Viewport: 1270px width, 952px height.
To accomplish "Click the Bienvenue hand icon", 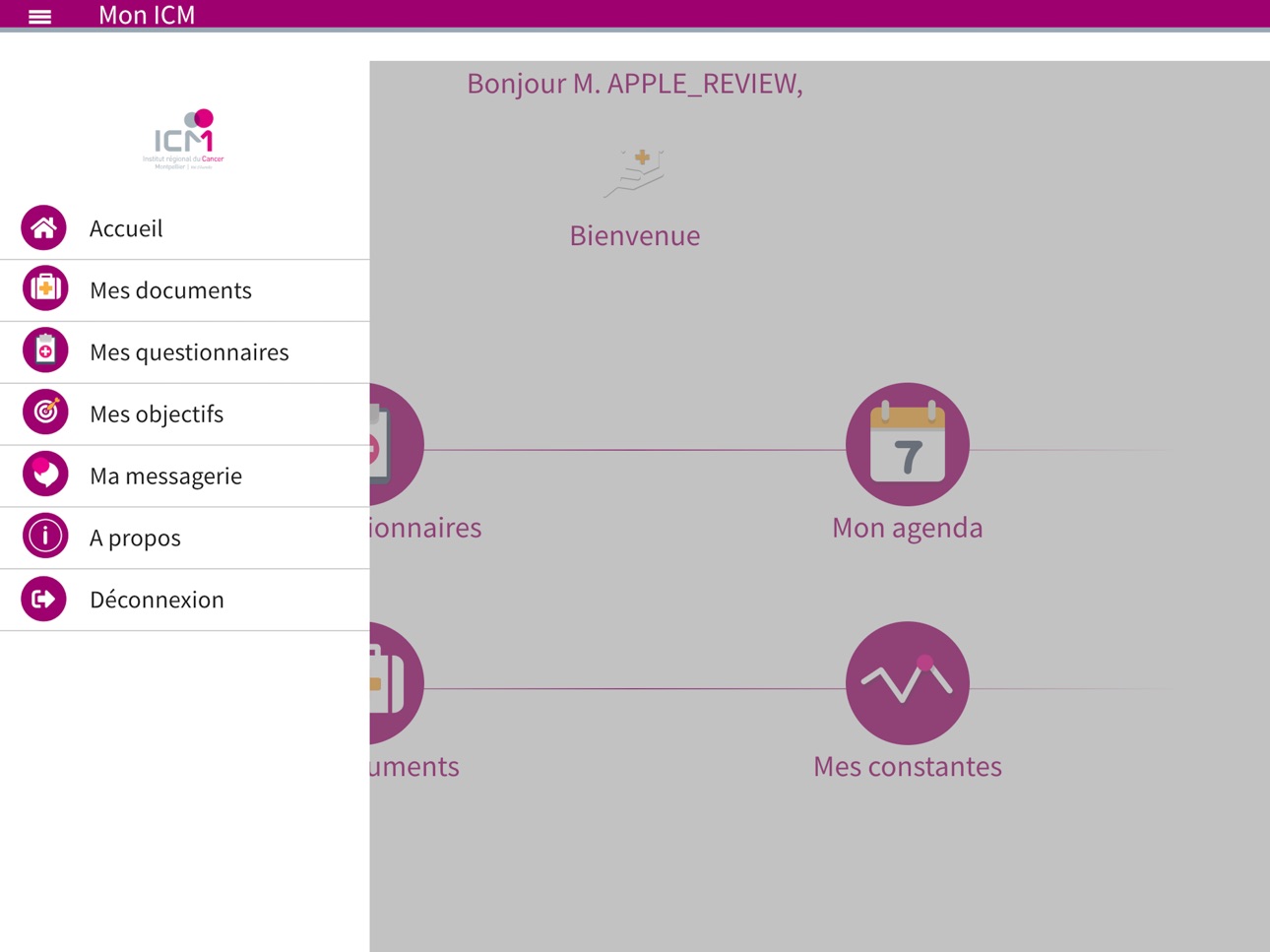I will pyautogui.click(x=635, y=172).
